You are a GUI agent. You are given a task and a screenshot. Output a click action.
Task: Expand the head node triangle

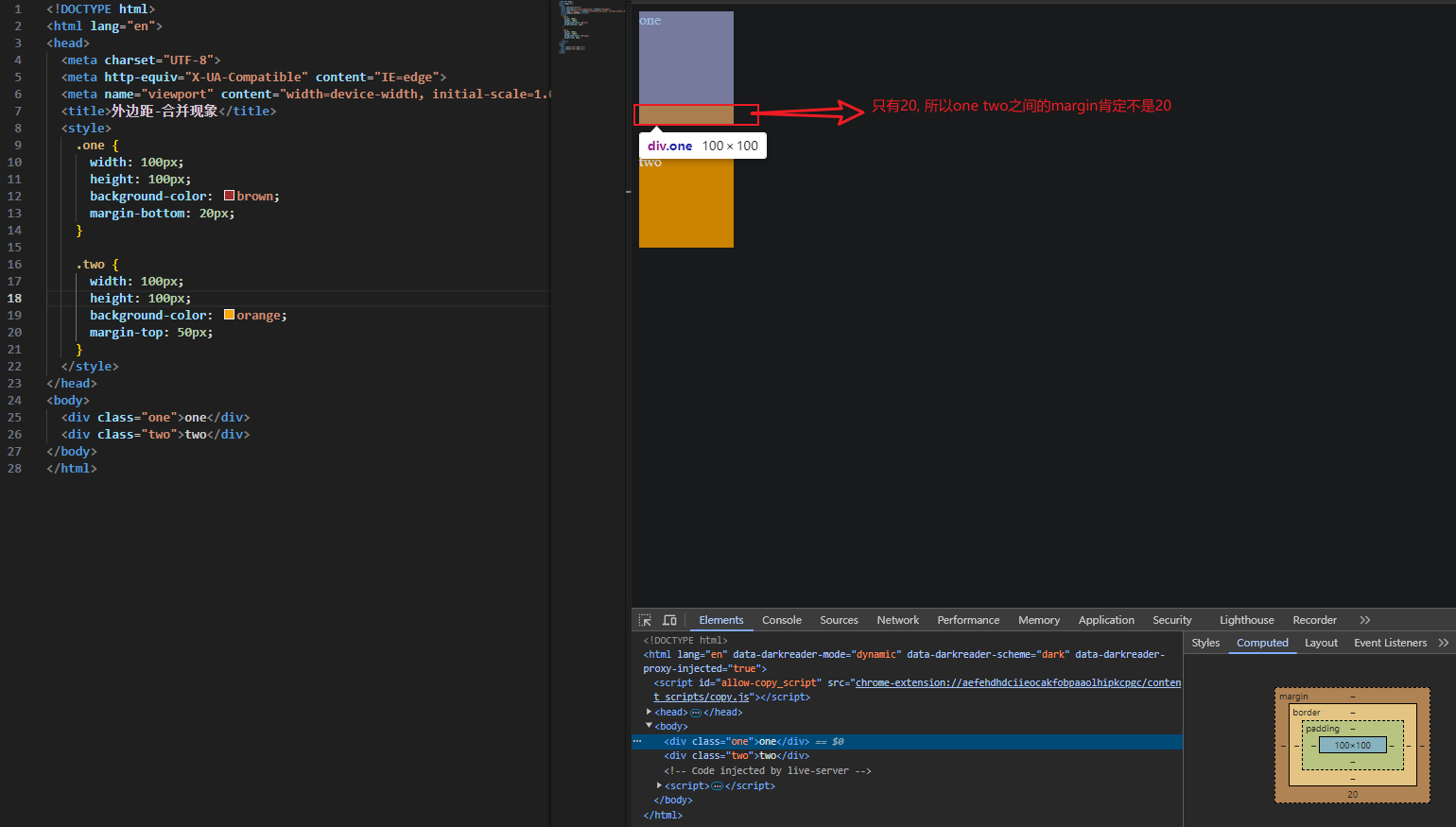click(649, 712)
